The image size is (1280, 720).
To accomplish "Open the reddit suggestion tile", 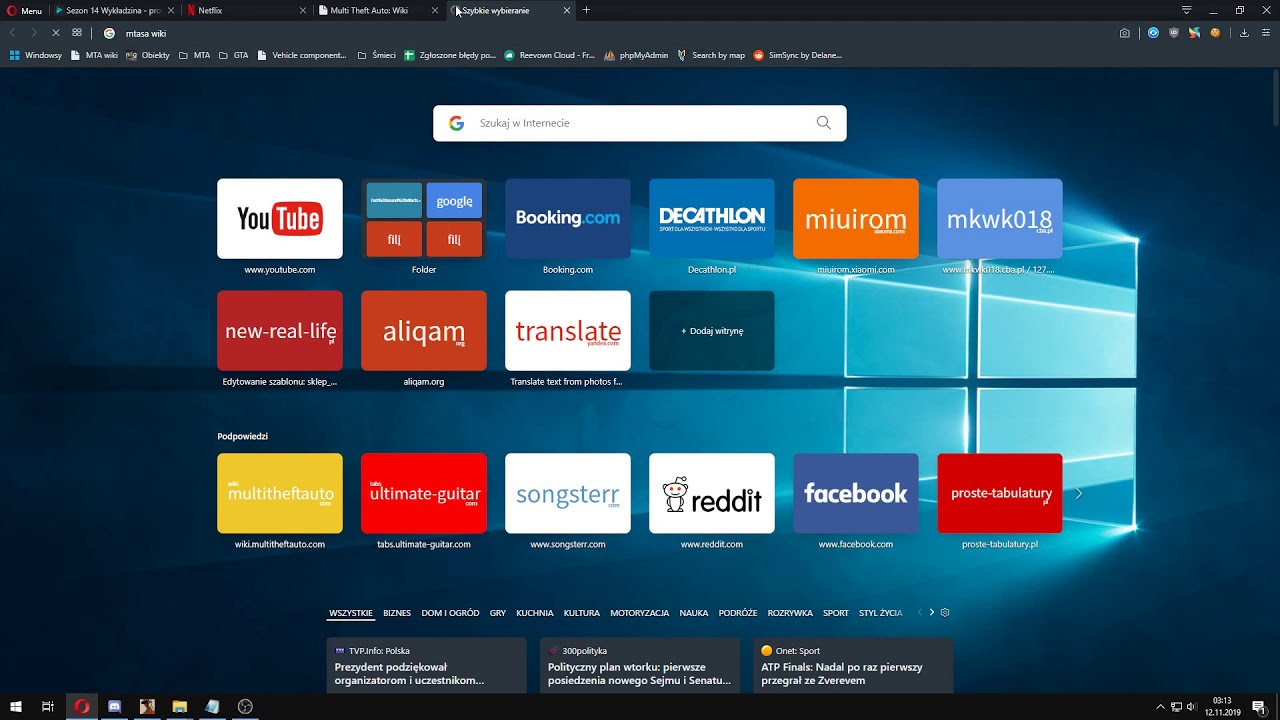I will tap(712, 493).
